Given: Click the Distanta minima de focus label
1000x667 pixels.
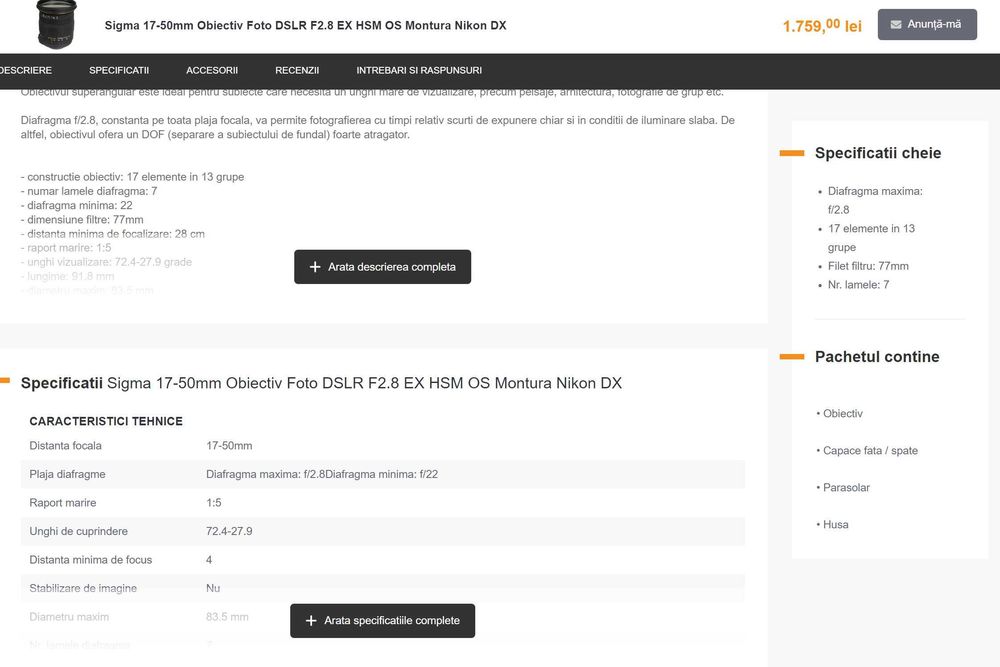Looking at the screenshot, I should click(91, 560).
